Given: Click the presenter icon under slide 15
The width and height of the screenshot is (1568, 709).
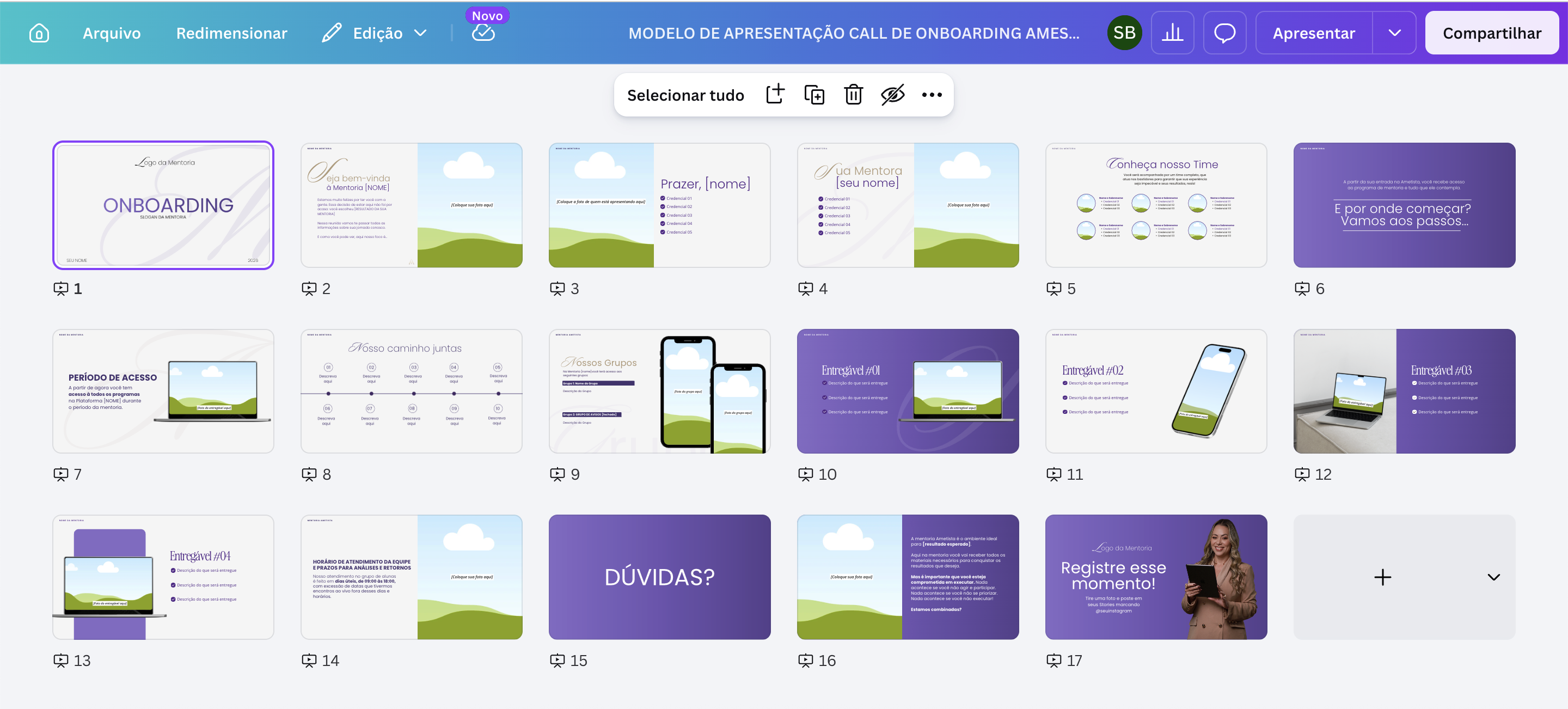Looking at the screenshot, I should point(557,661).
